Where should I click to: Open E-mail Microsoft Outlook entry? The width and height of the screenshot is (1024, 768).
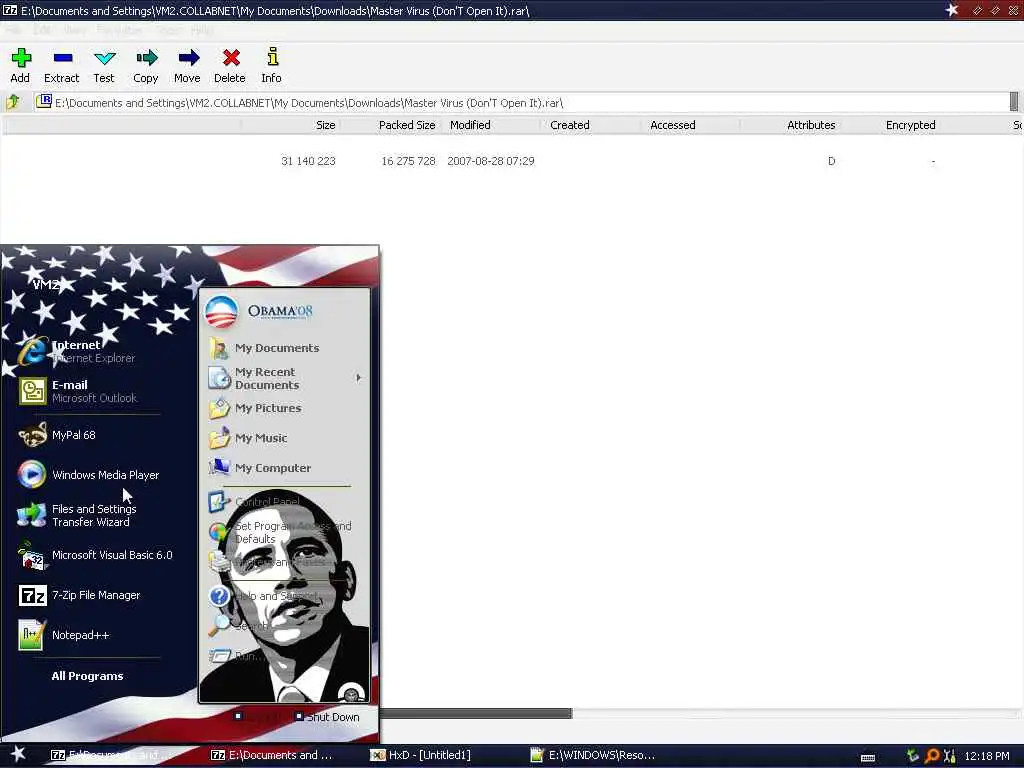(x=91, y=391)
